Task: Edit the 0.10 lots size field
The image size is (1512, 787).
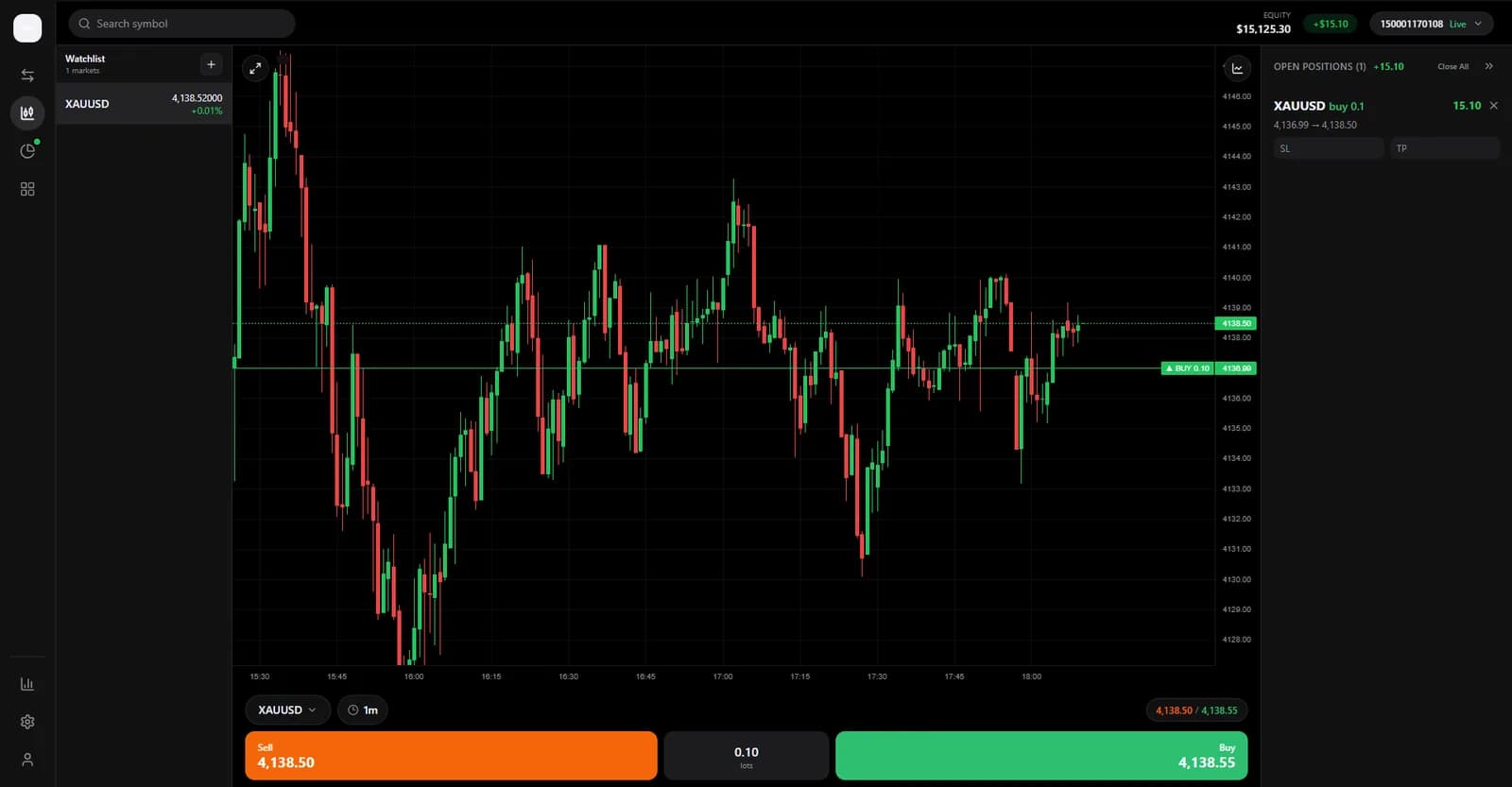Action: point(747,756)
